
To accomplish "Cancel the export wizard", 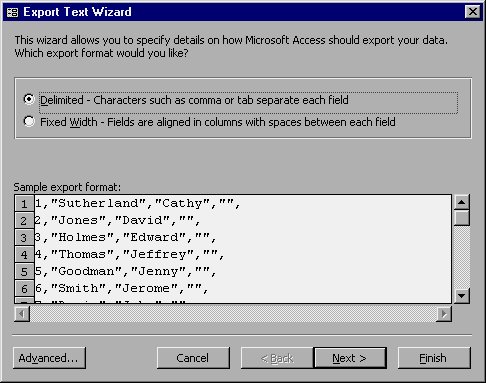I will pyautogui.click(x=193, y=358).
